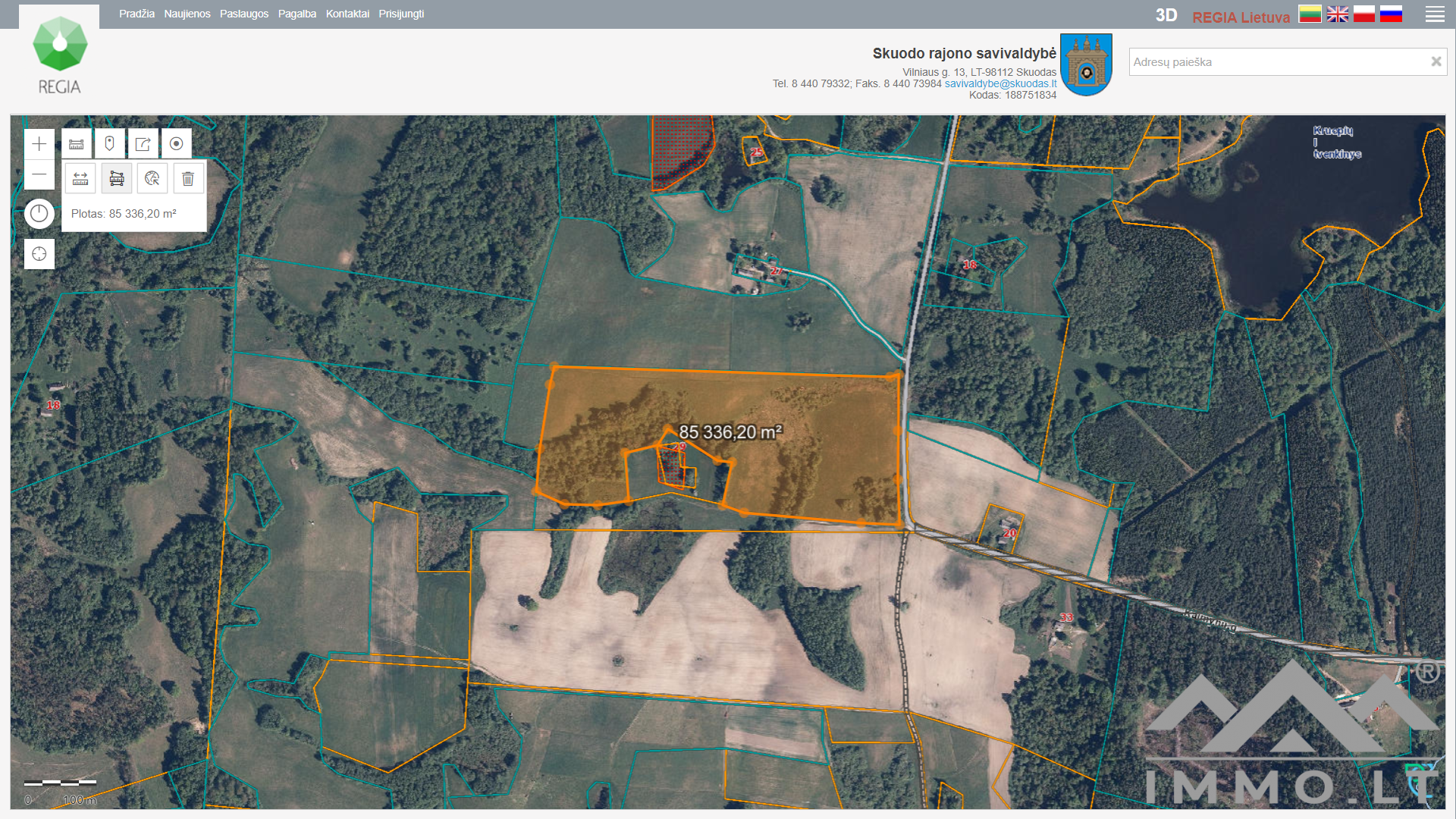This screenshot has width=1456, height=819.
Task: Switch language to Lithuanian flag
Action: (x=1310, y=14)
